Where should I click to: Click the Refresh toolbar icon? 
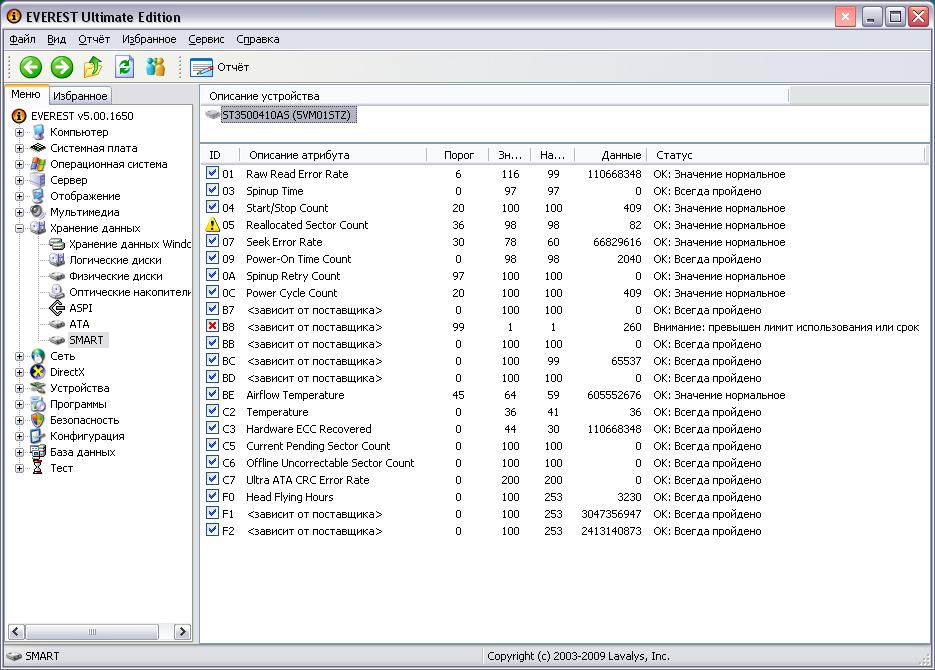[124, 67]
